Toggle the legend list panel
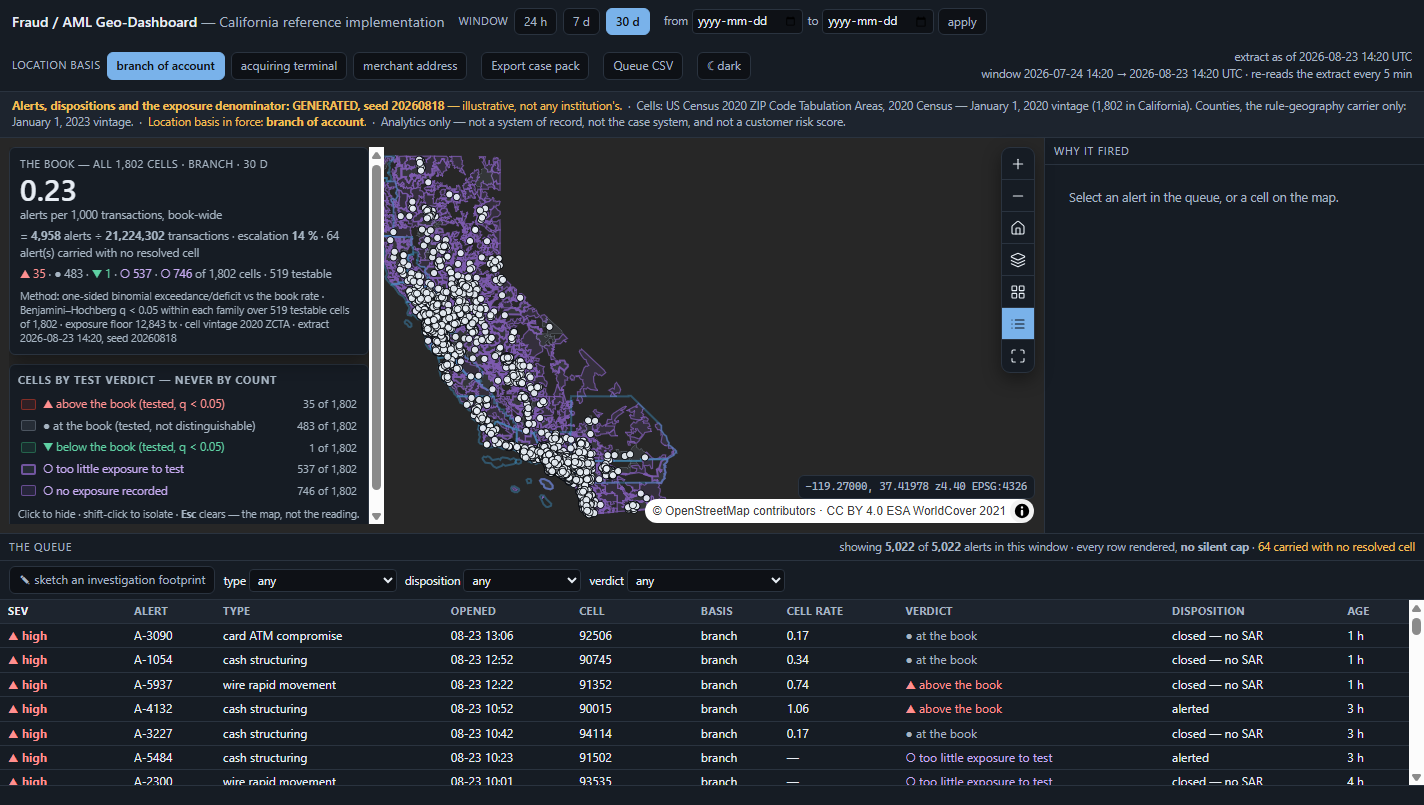The width and height of the screenshot is (1424, 805). click(x=1018, y=324)
